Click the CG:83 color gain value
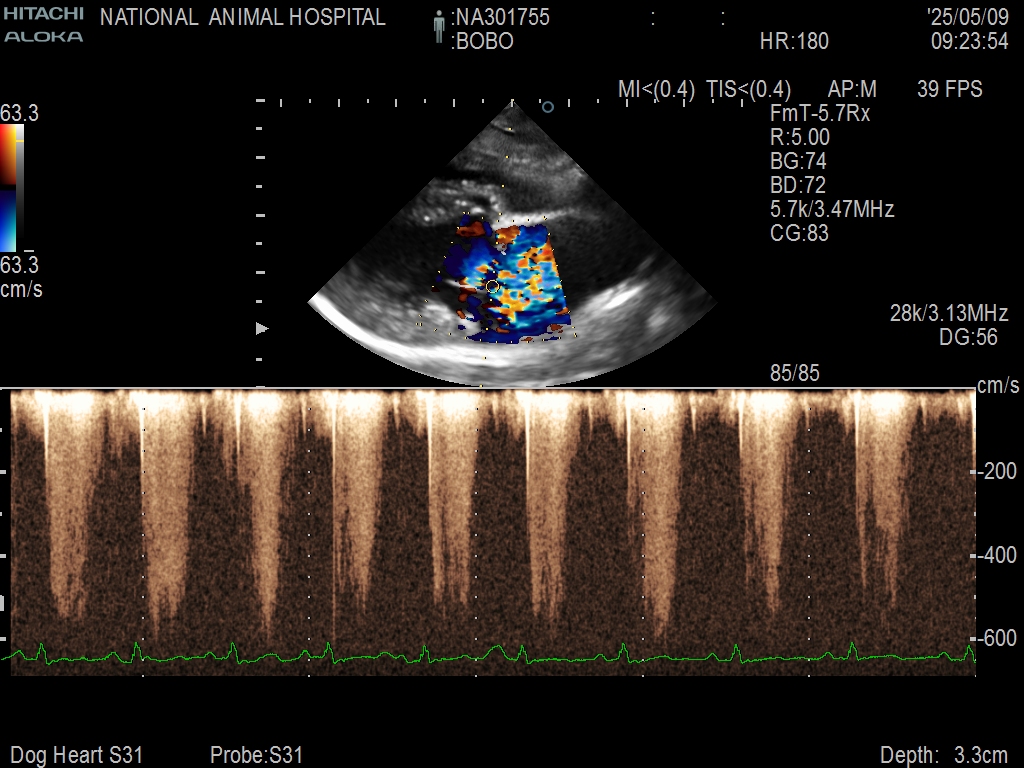Viewport: 1024px width, 768px height. (x=799, y=234)
